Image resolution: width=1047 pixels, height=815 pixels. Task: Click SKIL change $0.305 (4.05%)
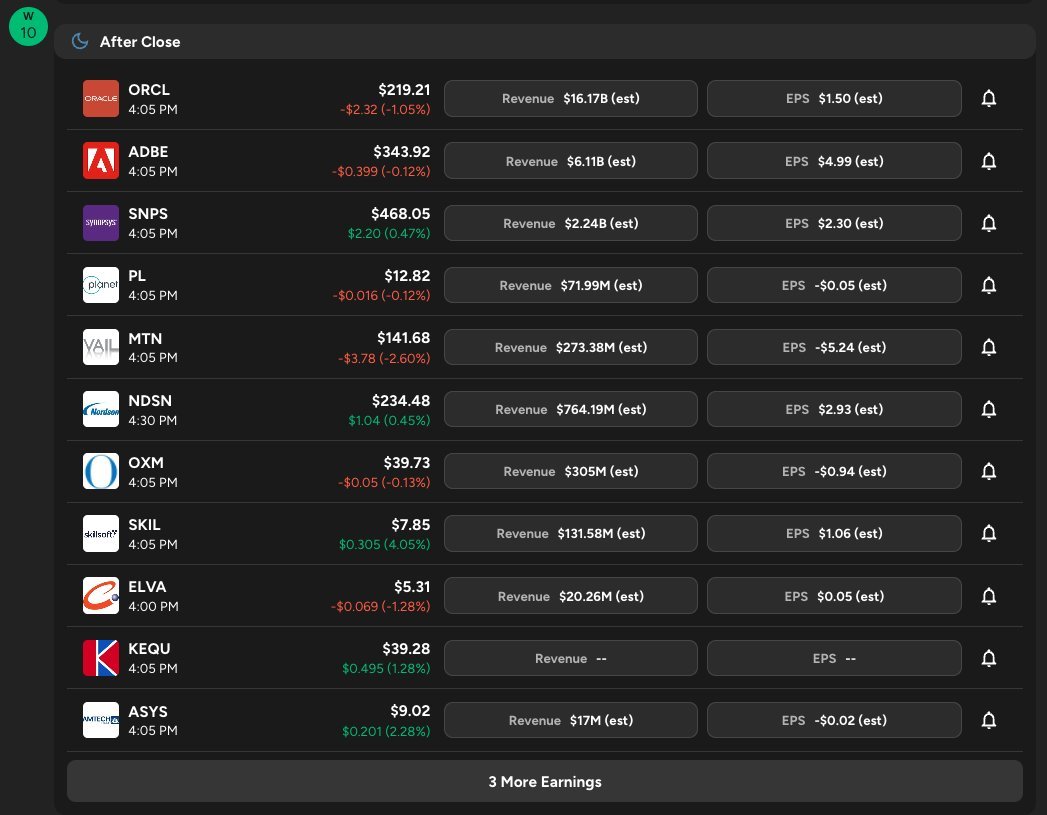385,545
